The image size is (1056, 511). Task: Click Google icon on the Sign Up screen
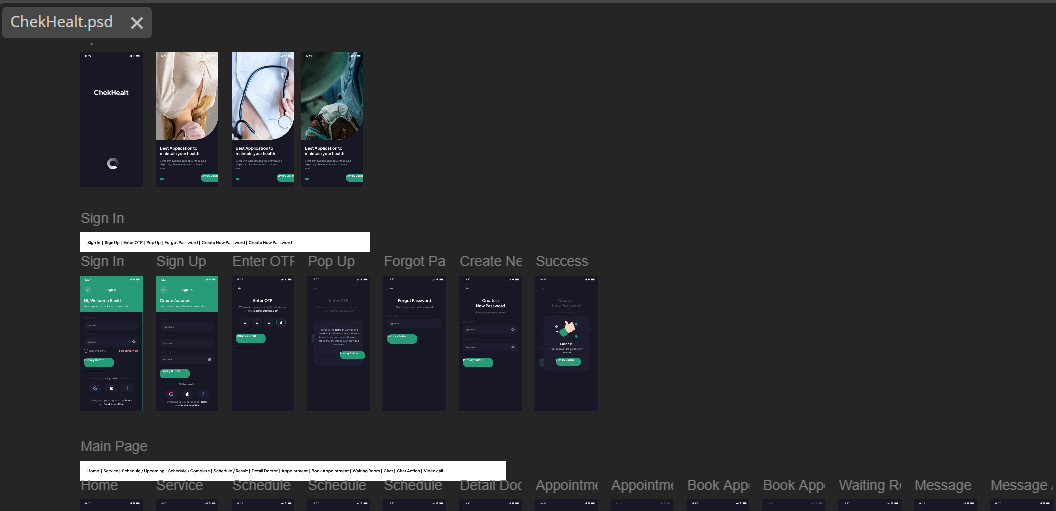(171, 394)
